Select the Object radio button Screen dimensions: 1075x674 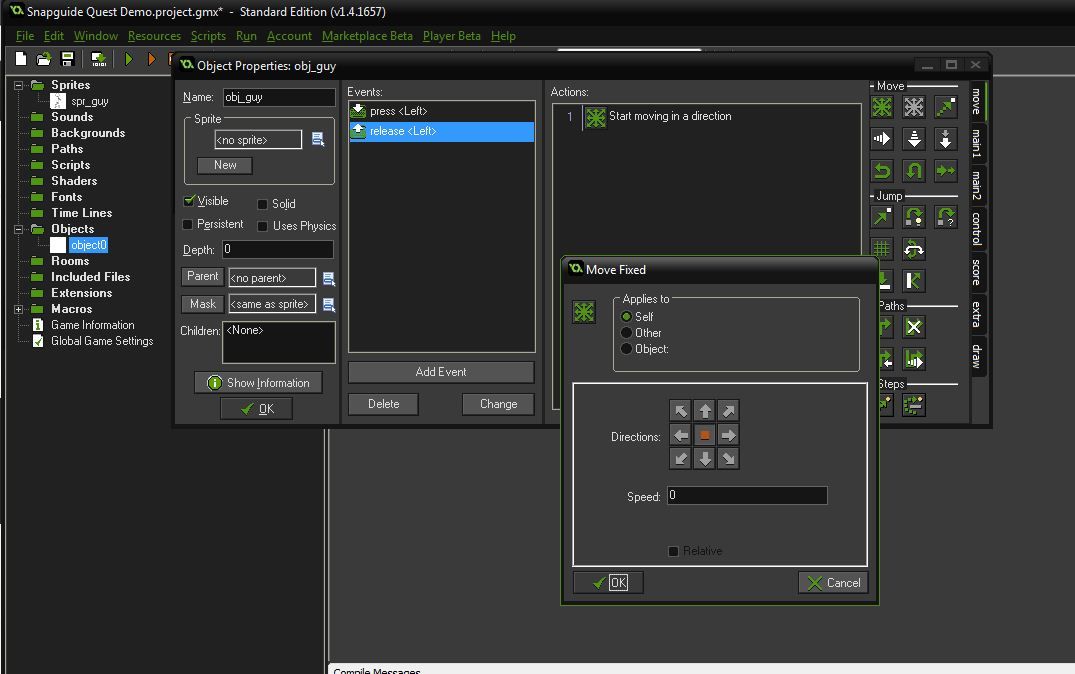(x=626, y=348)
